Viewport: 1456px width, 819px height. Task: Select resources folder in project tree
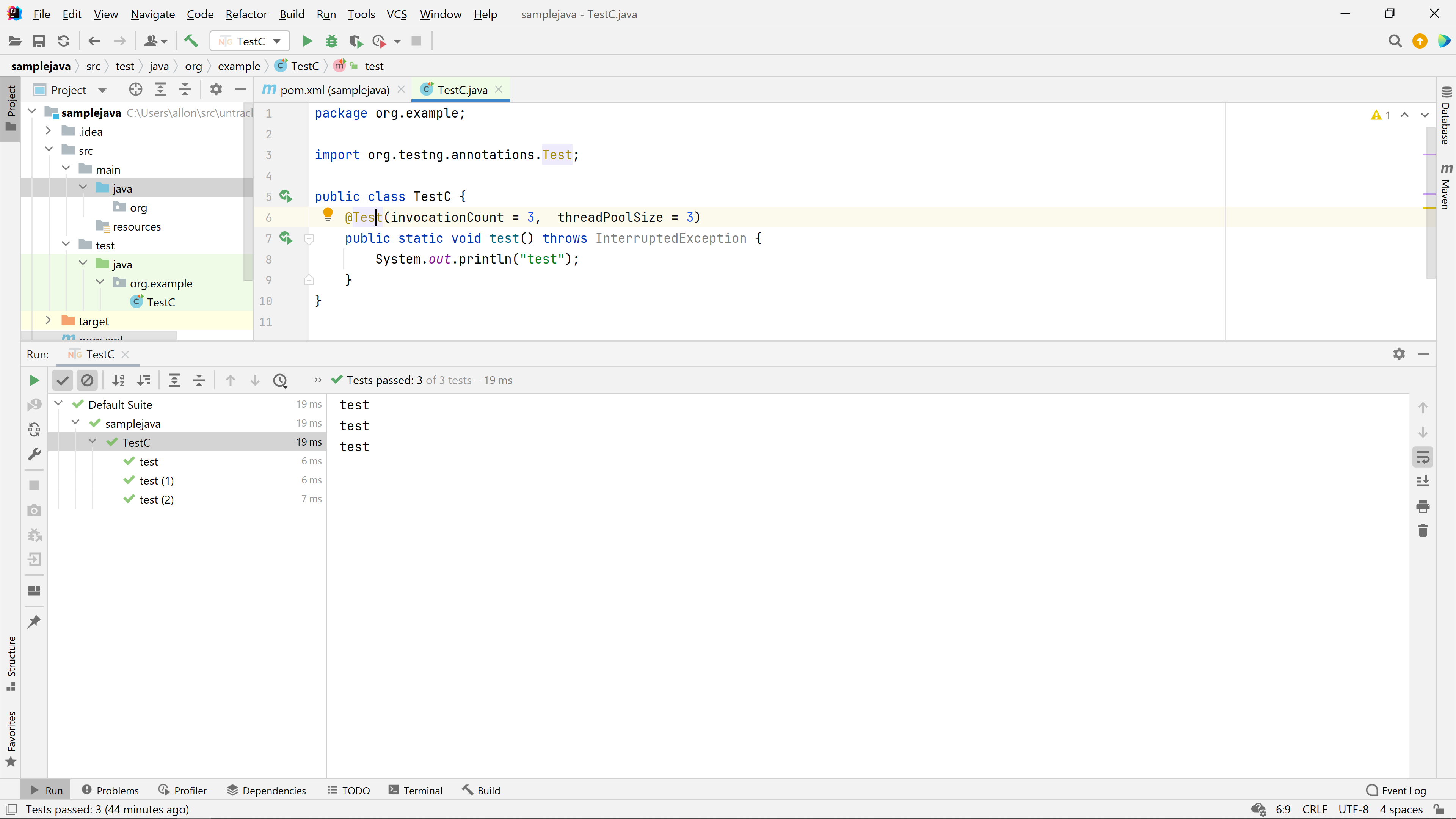coord(137,227)
